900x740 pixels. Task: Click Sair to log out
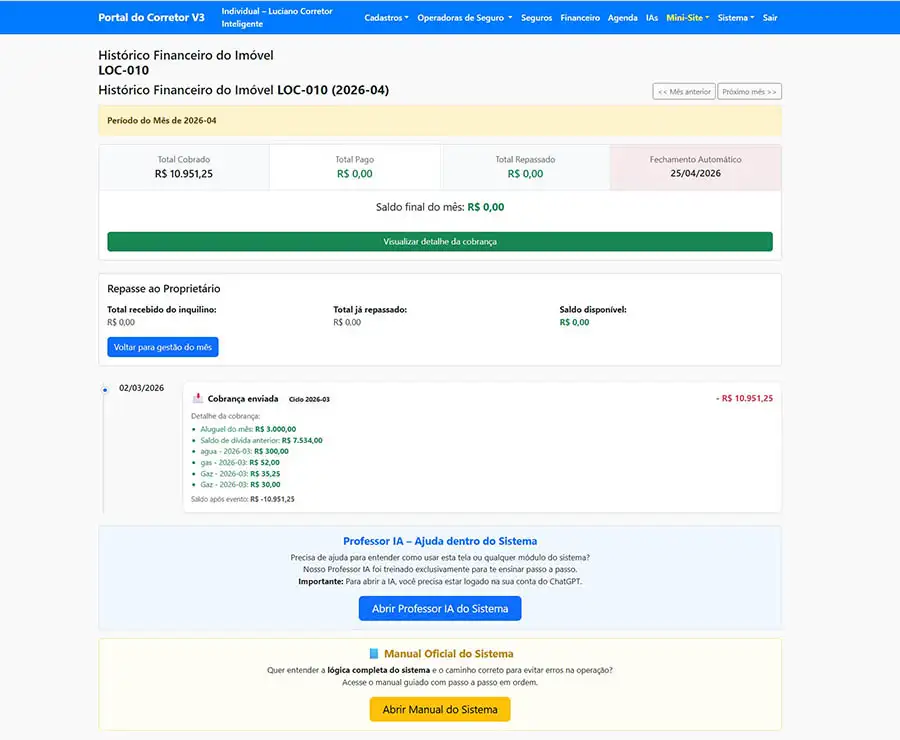[770, 18]
